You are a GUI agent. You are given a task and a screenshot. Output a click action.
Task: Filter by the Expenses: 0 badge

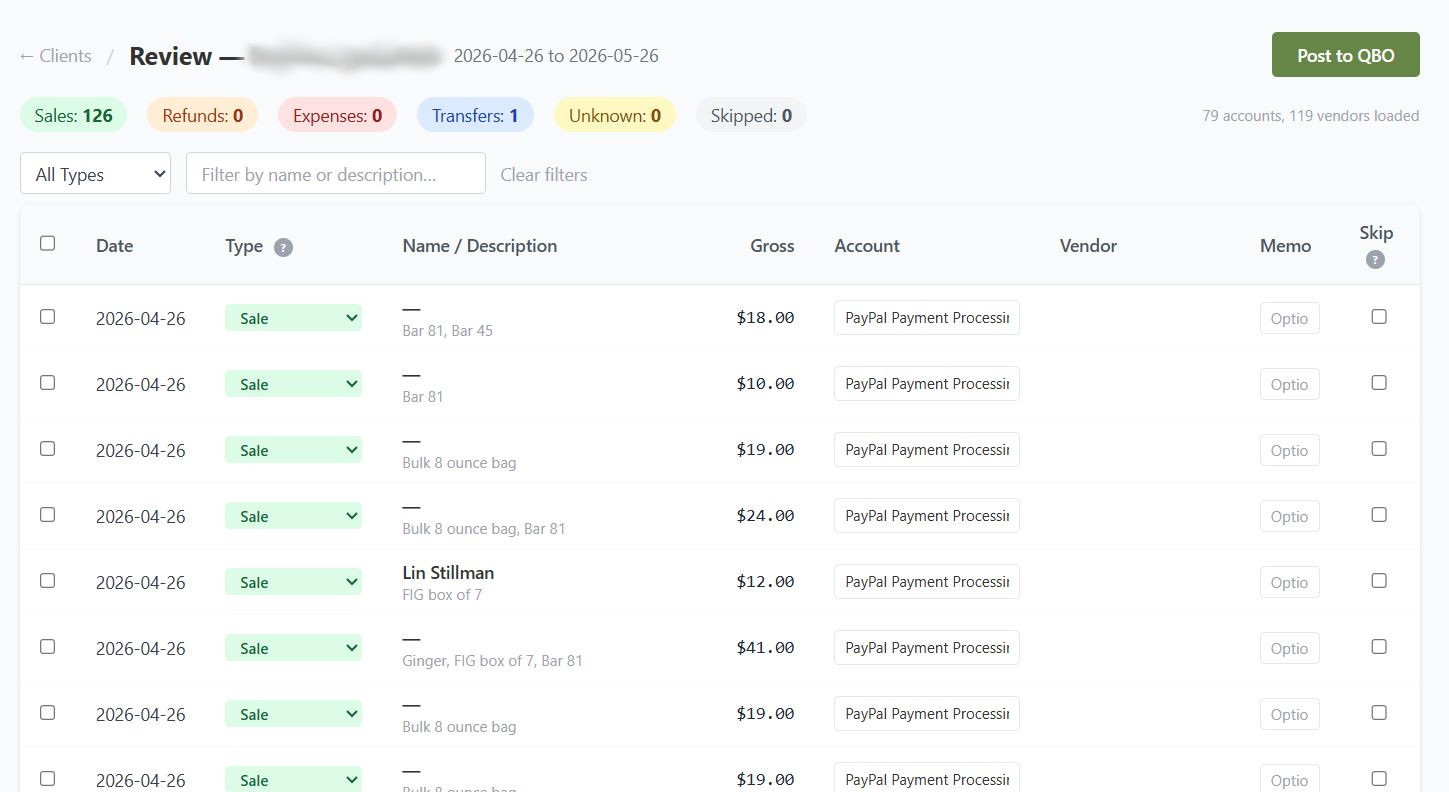(337, 115)
